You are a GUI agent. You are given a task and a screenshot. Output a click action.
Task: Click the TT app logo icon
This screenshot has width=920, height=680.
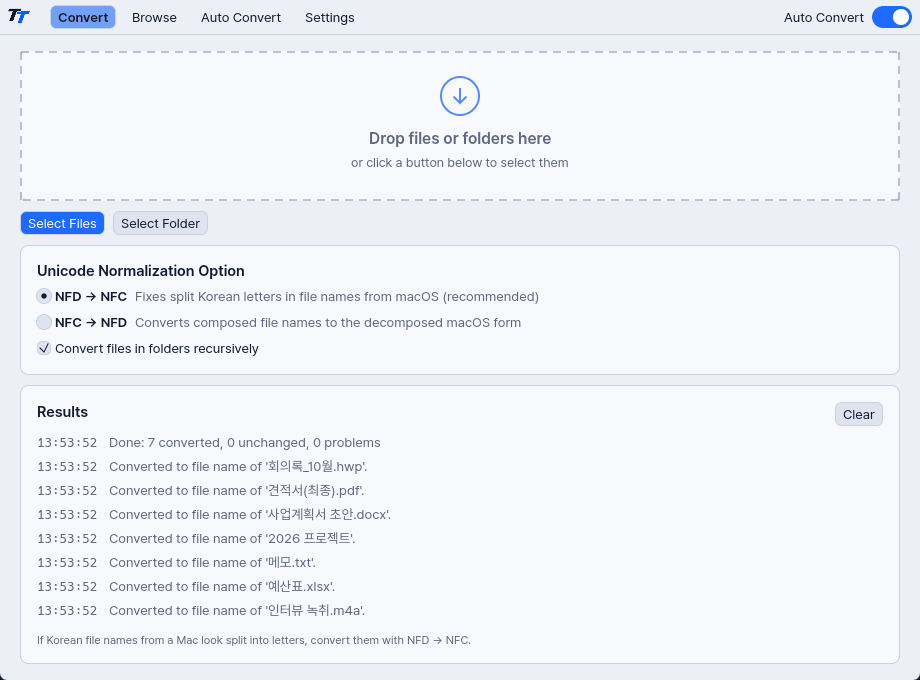(19, 16)
